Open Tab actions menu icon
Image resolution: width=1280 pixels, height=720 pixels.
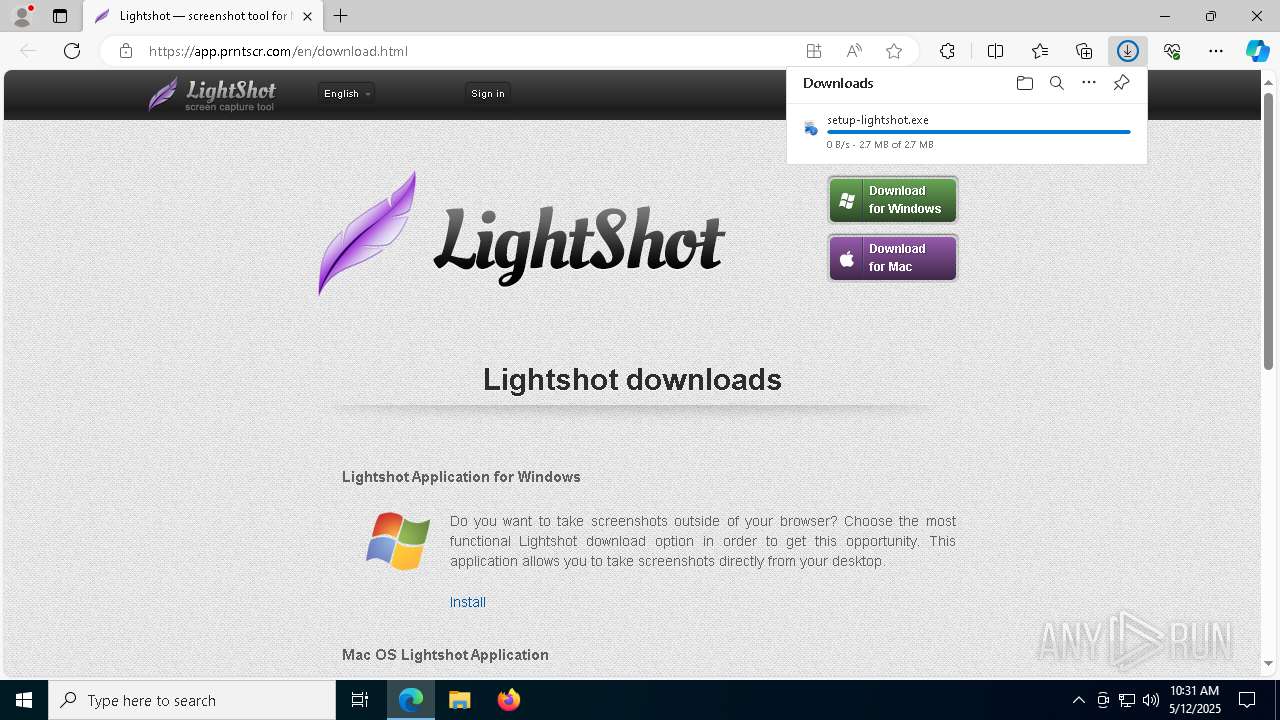(x=60, y=16)
